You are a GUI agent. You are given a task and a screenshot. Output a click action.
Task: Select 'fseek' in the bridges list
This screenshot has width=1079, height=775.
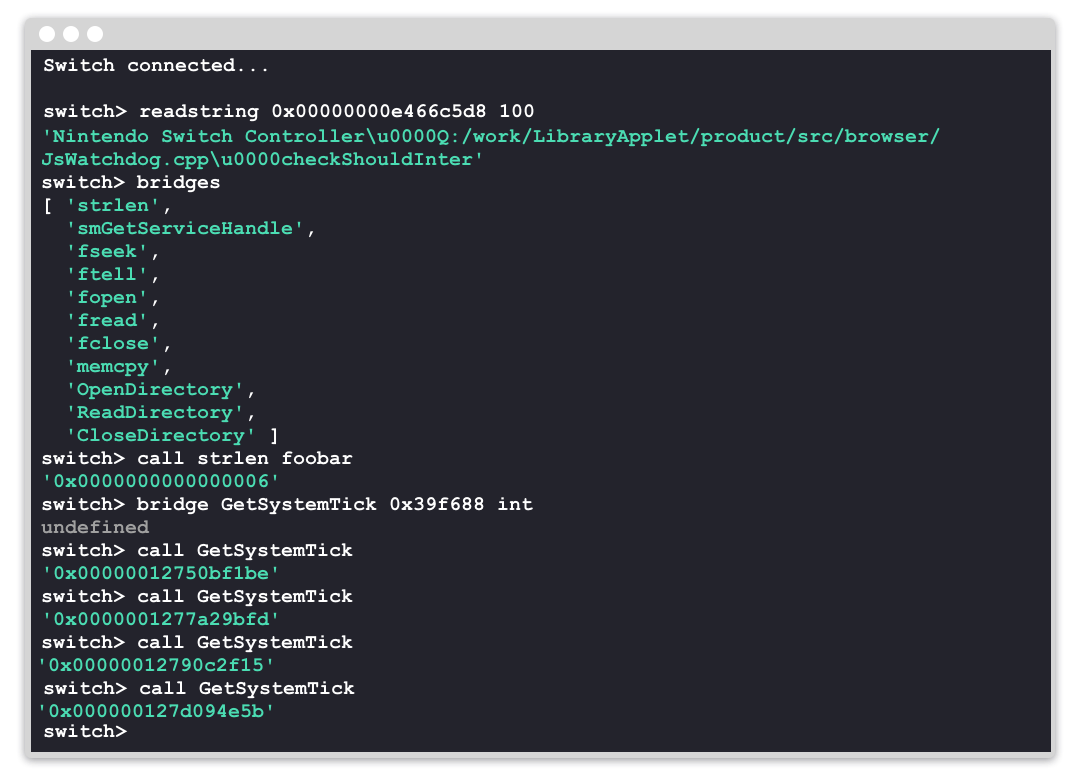(107, 252)
